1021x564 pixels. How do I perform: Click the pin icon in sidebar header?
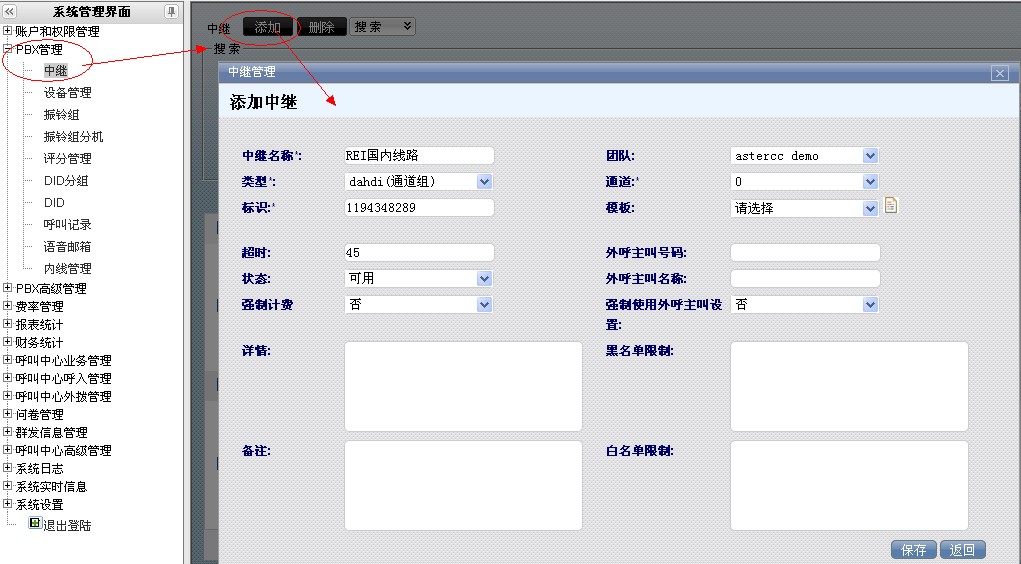171,12
